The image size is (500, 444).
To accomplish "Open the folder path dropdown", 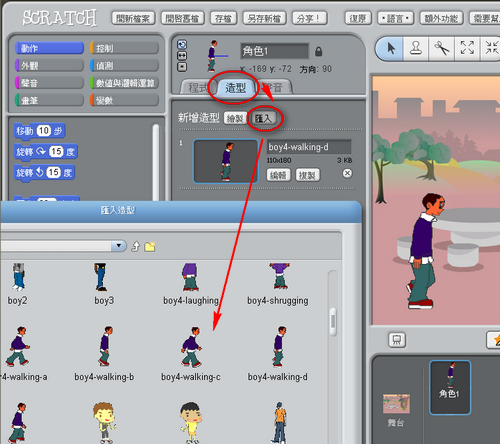I will point(119,246).
